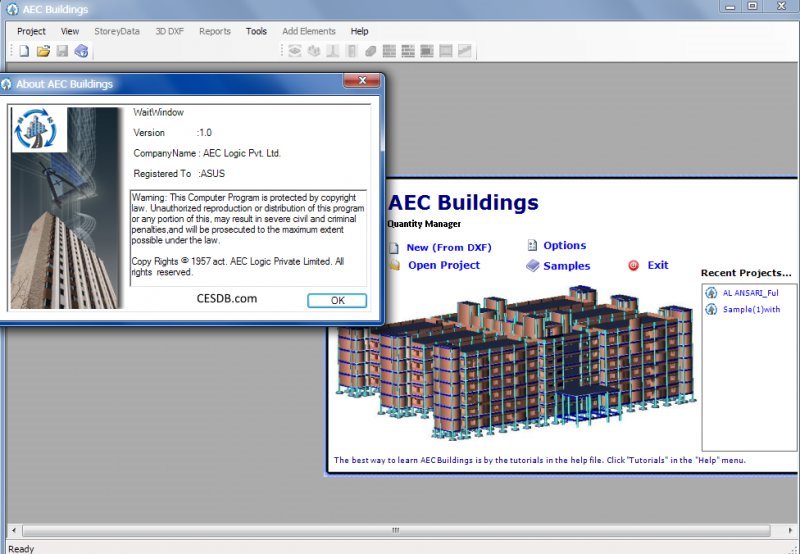800x554 pixels.
Task: Click the icon beside Sample(1)with project
Action: tap(711, 309)
